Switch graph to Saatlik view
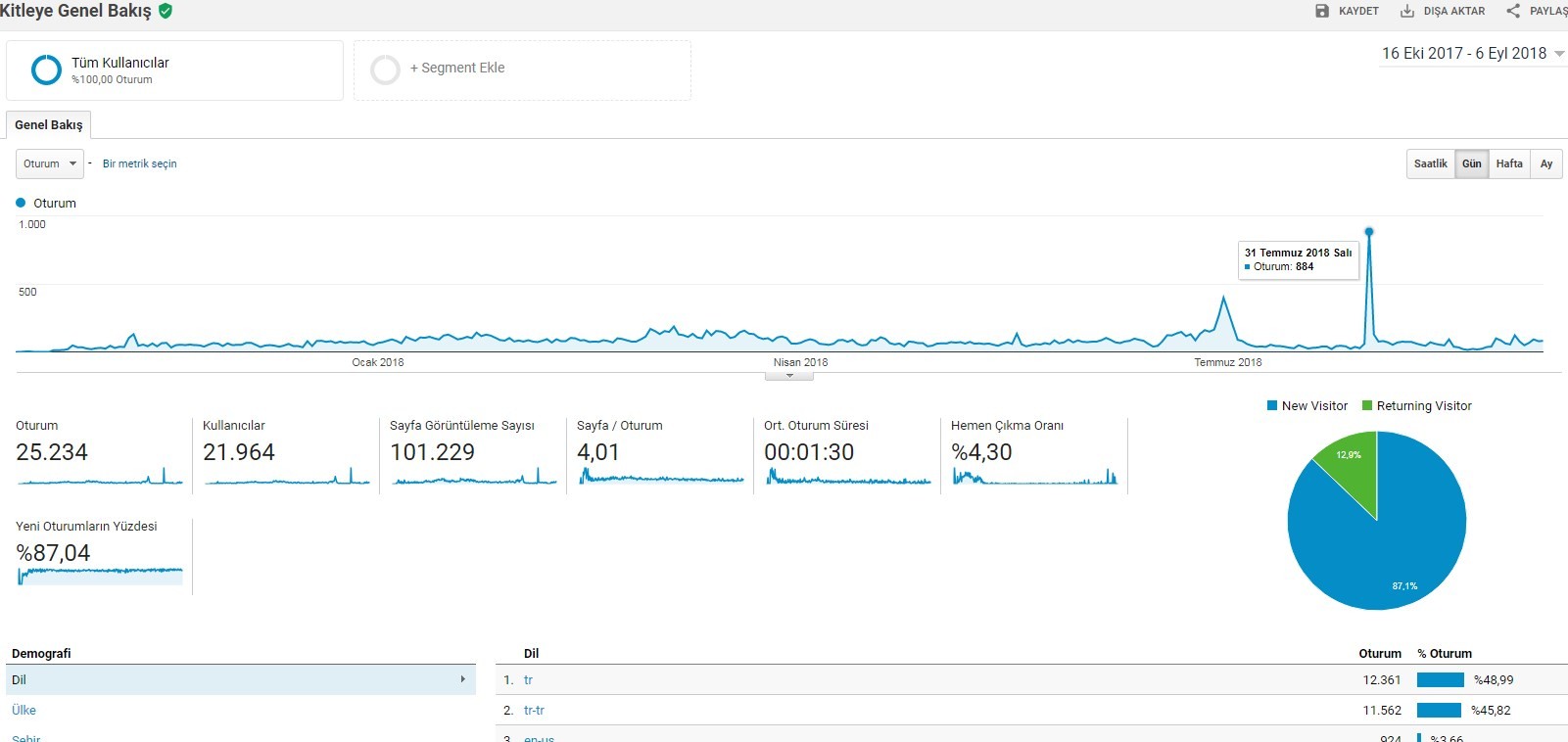The height and width of the screenshot is (742, 1568). coord(1431,163)
